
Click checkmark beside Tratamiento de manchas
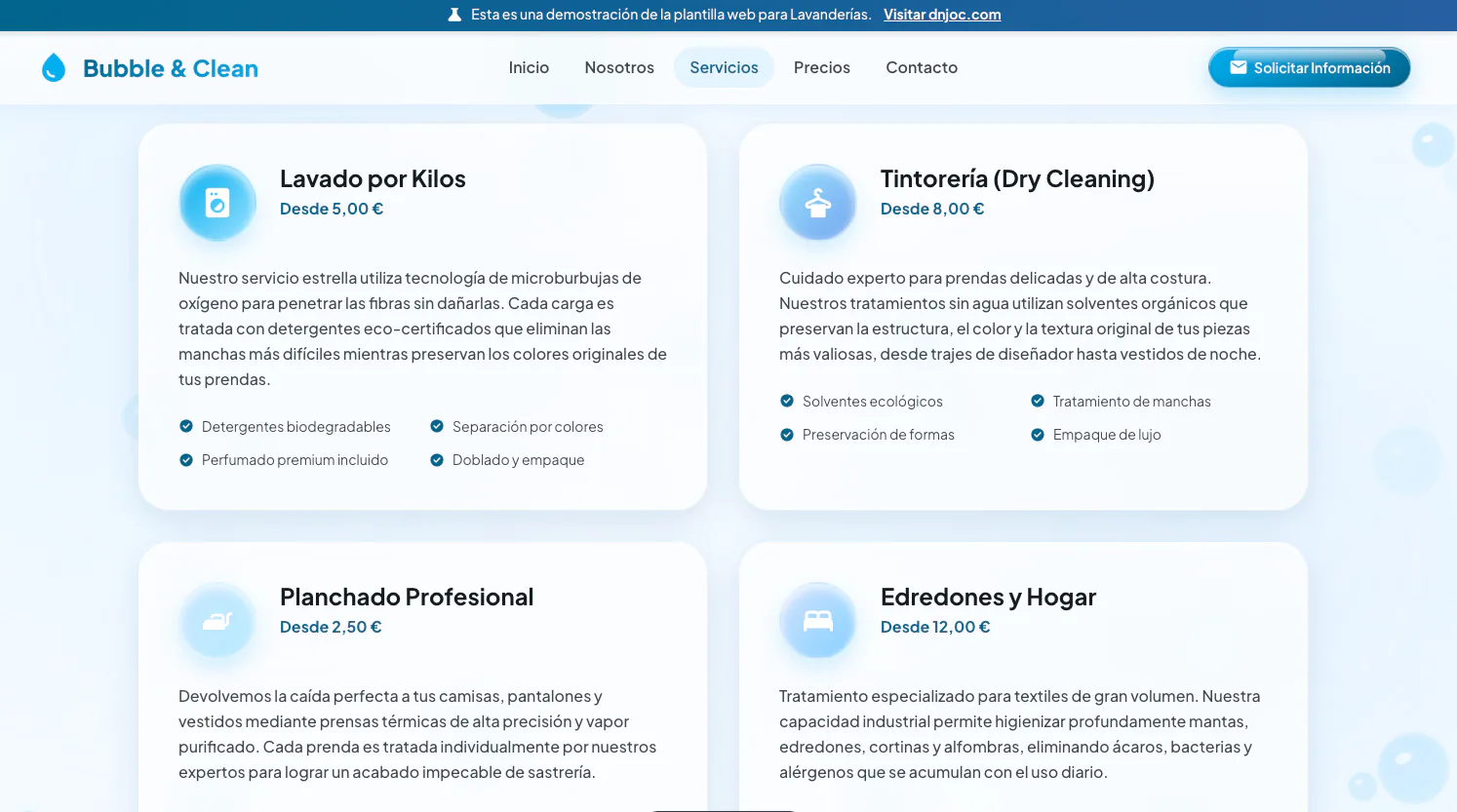coord(1038,401)
